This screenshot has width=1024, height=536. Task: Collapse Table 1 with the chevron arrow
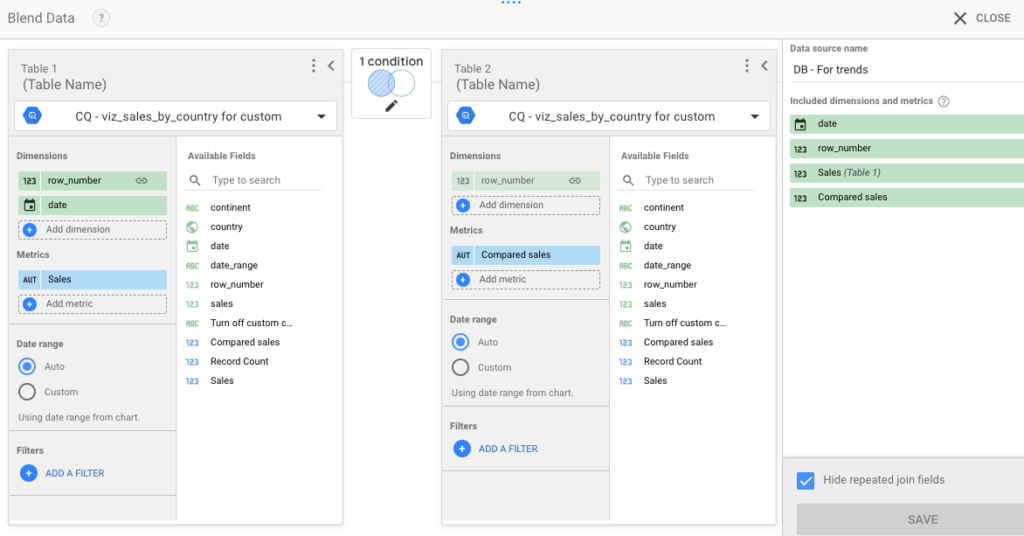click(331, 65)
